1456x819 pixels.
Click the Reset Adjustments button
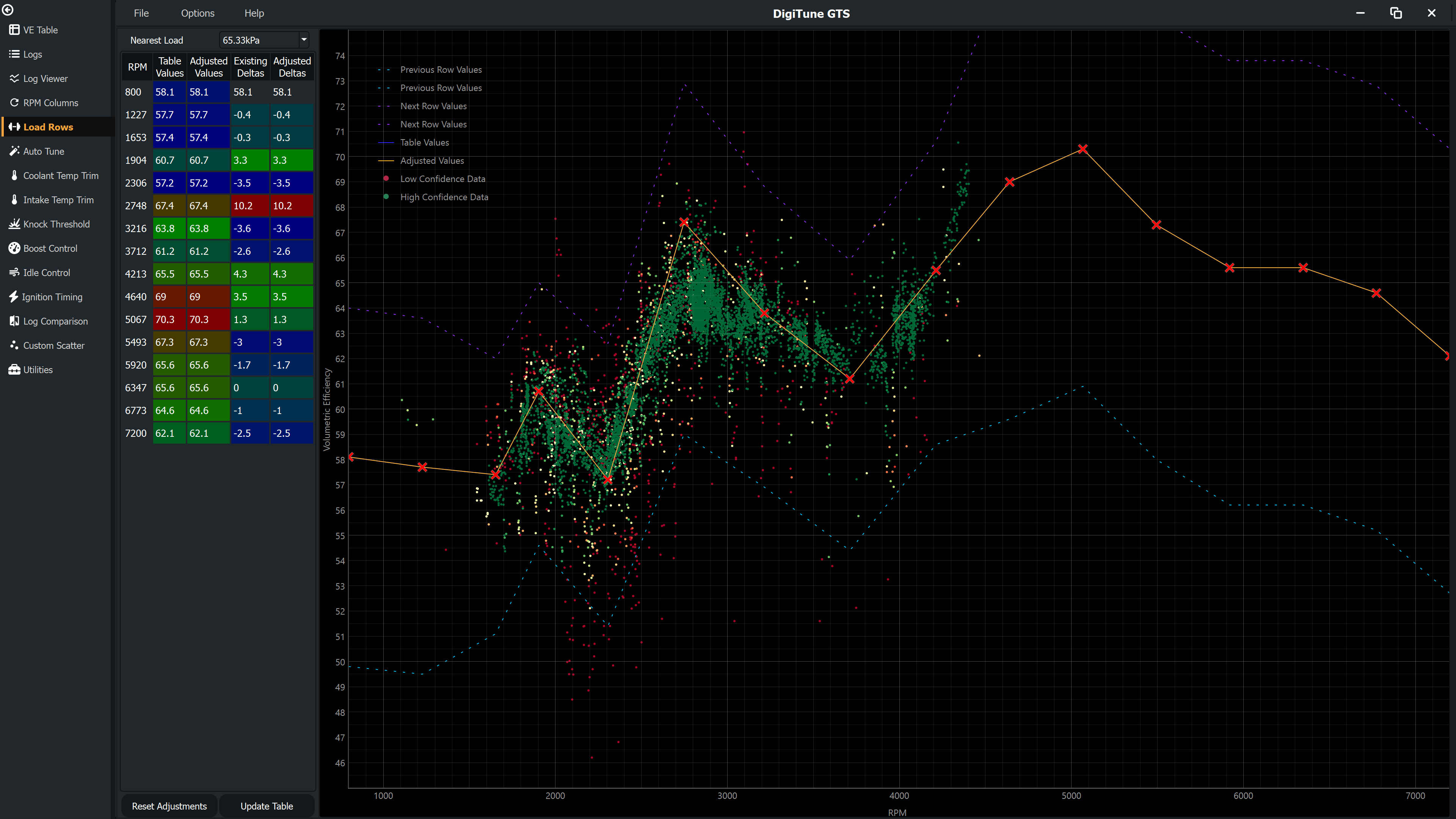click(169, 806)
